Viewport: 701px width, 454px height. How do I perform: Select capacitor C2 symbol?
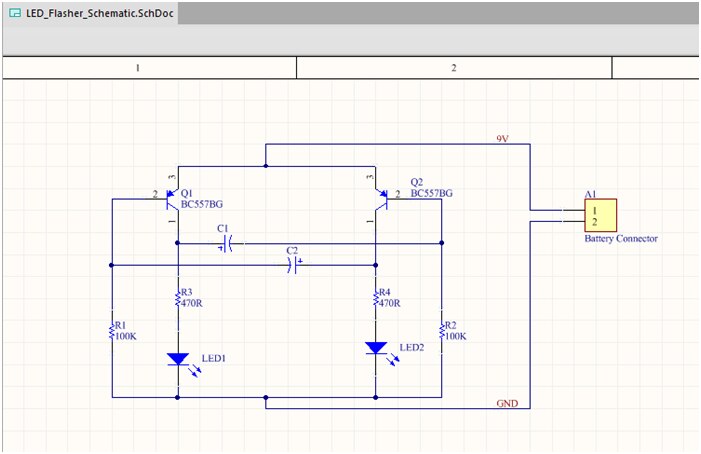pos(295,265)
